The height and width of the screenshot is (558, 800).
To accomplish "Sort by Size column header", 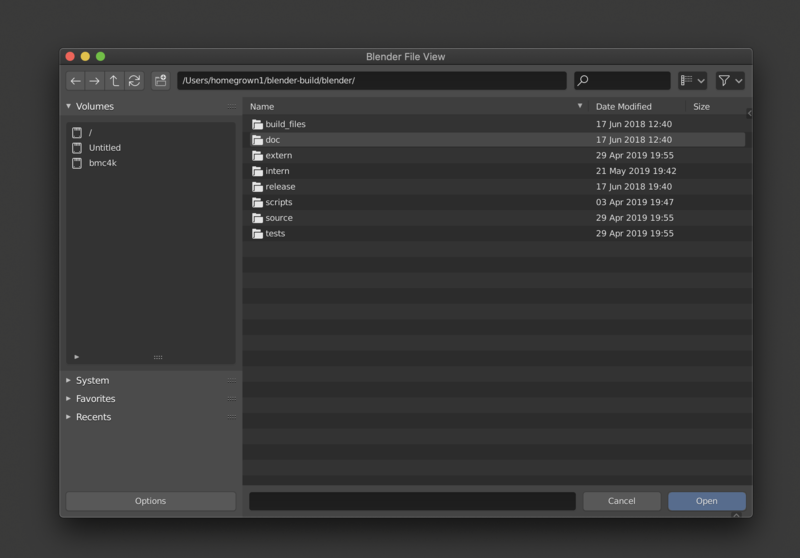I will (701, 107).
